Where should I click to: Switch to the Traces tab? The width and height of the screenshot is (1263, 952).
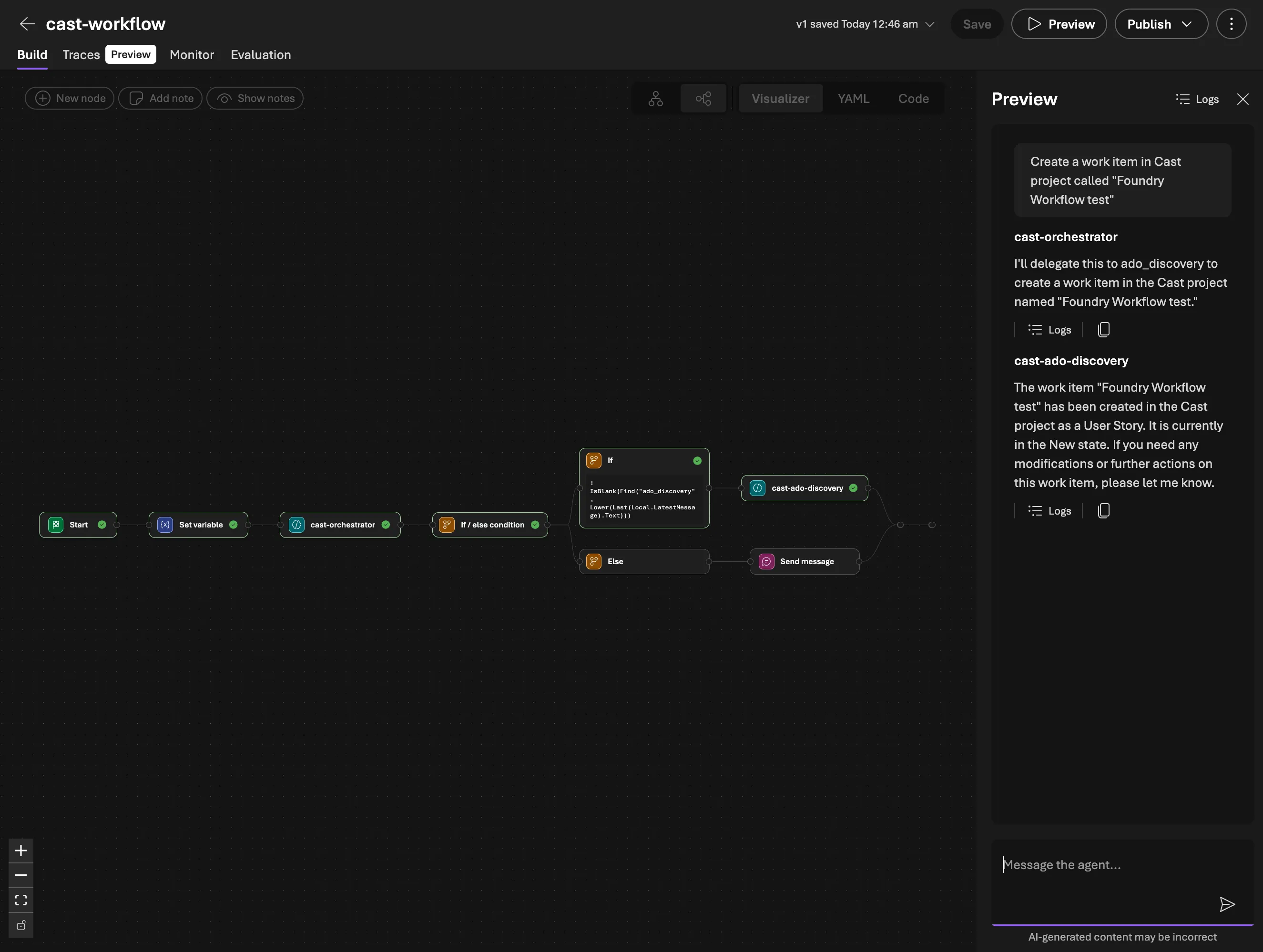tap(81, 55)
